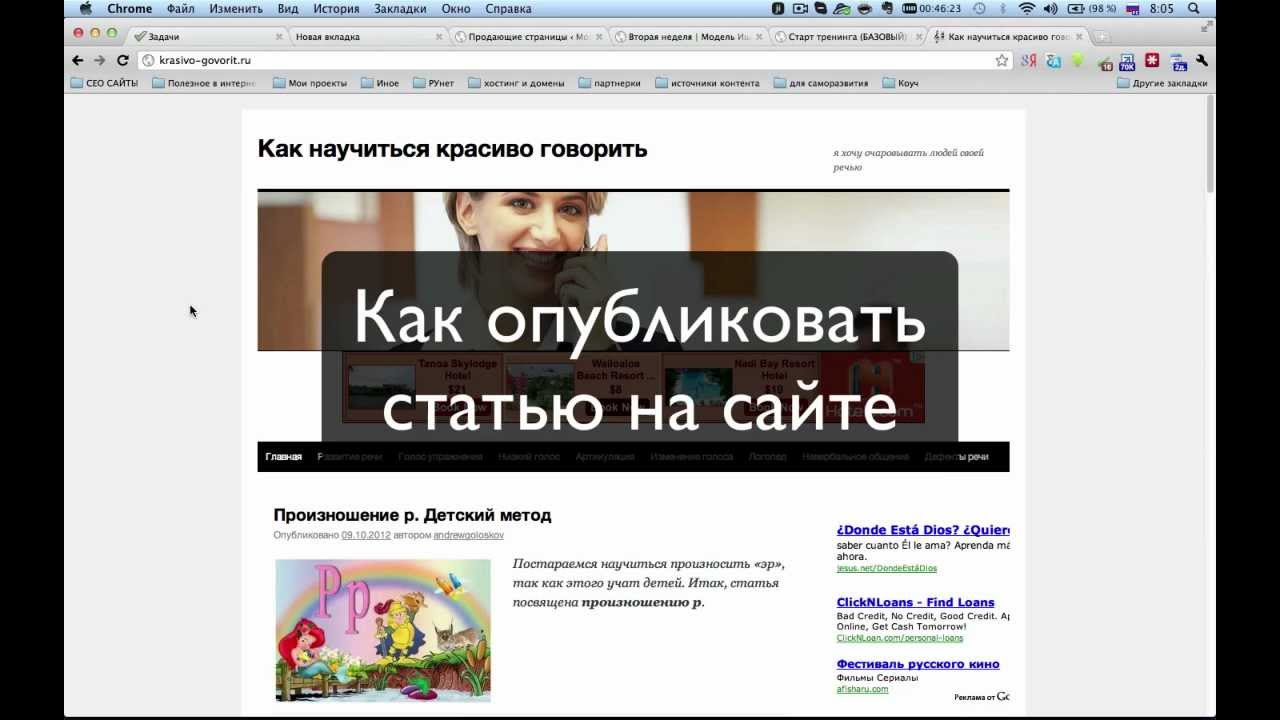Click the red asterisk extension icon

[1152, 60]
